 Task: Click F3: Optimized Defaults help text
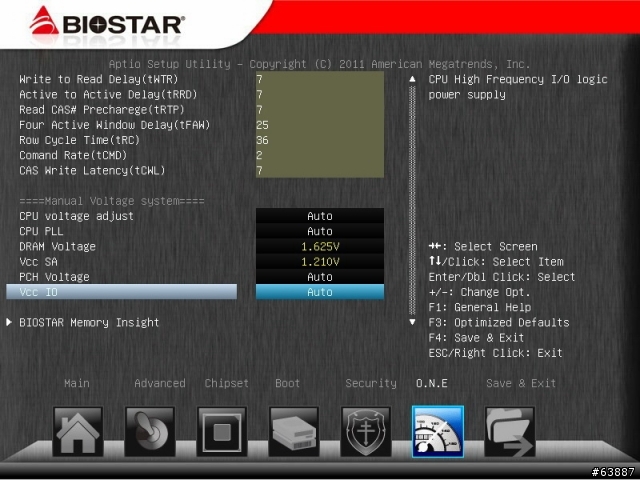point(499,322)
